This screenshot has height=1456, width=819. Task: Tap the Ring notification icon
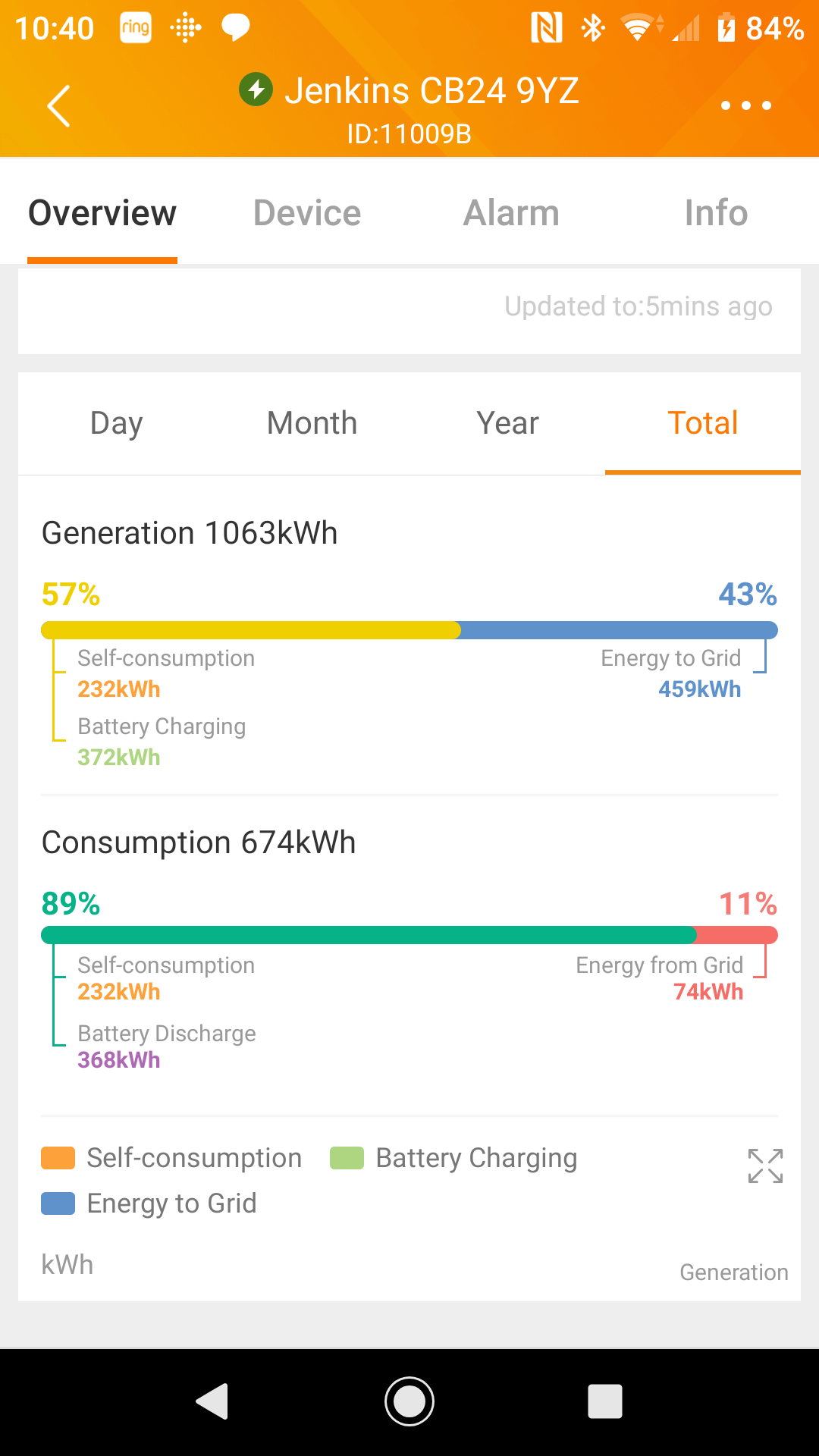[x=136, y=28]
